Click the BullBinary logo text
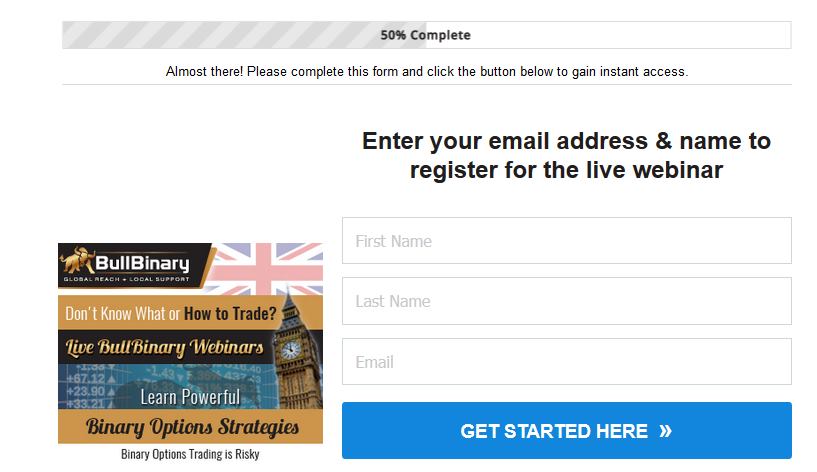This screenshot has width=817, height=472. [142, 263]
